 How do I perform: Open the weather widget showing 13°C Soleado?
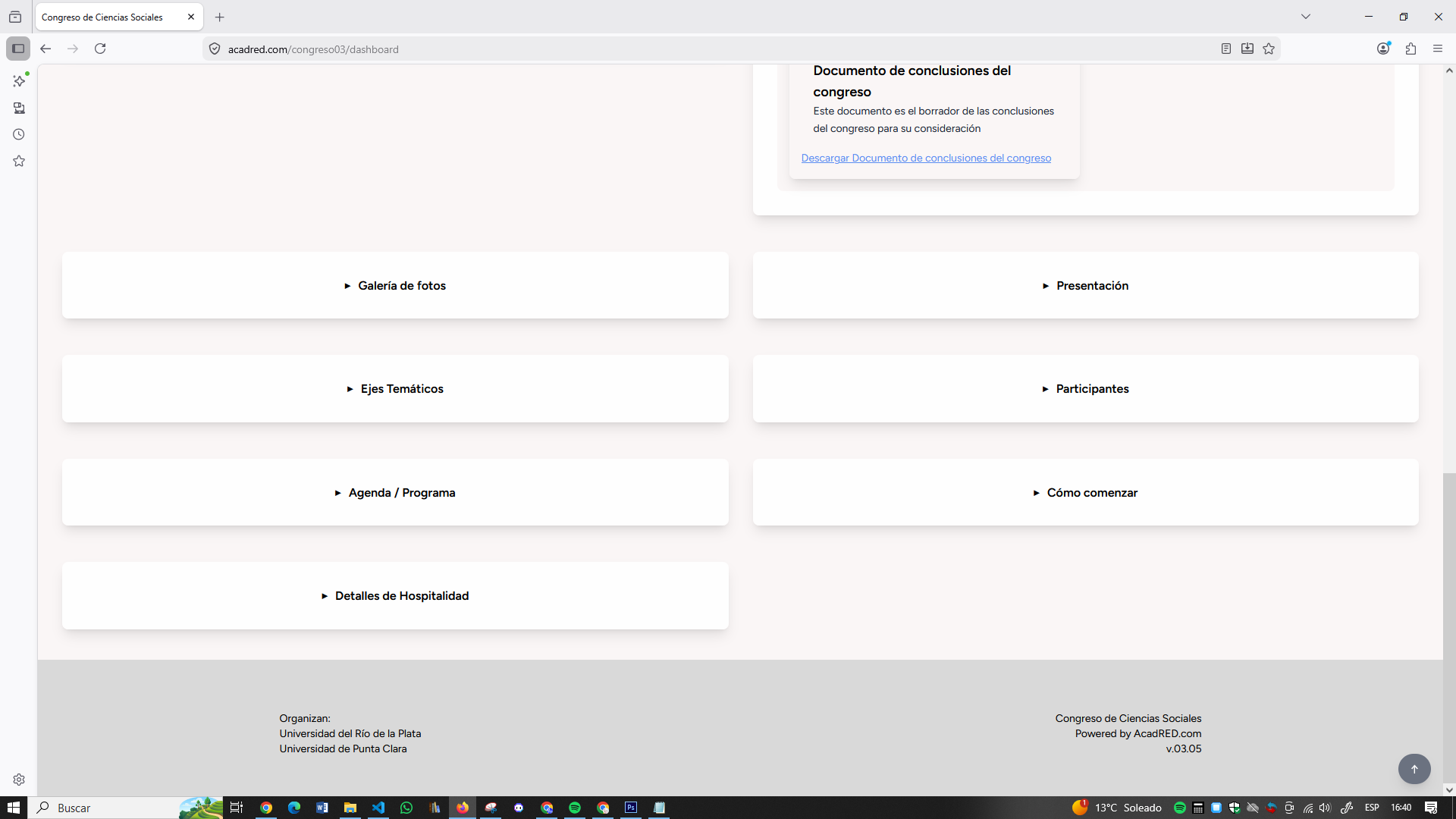[x=1117, y=808]
